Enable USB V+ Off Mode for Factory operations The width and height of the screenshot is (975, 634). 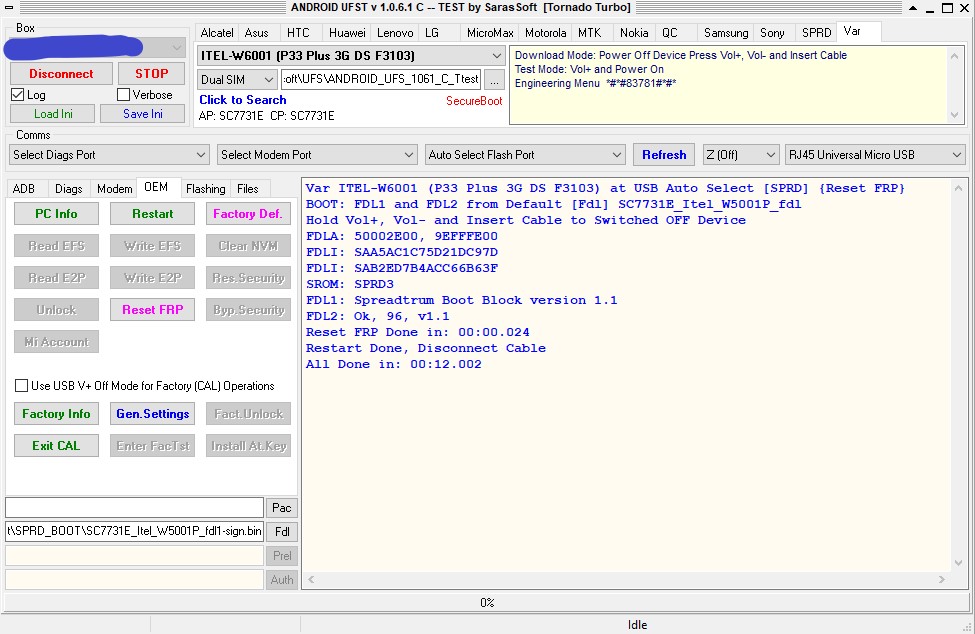(x=21, y=386)
